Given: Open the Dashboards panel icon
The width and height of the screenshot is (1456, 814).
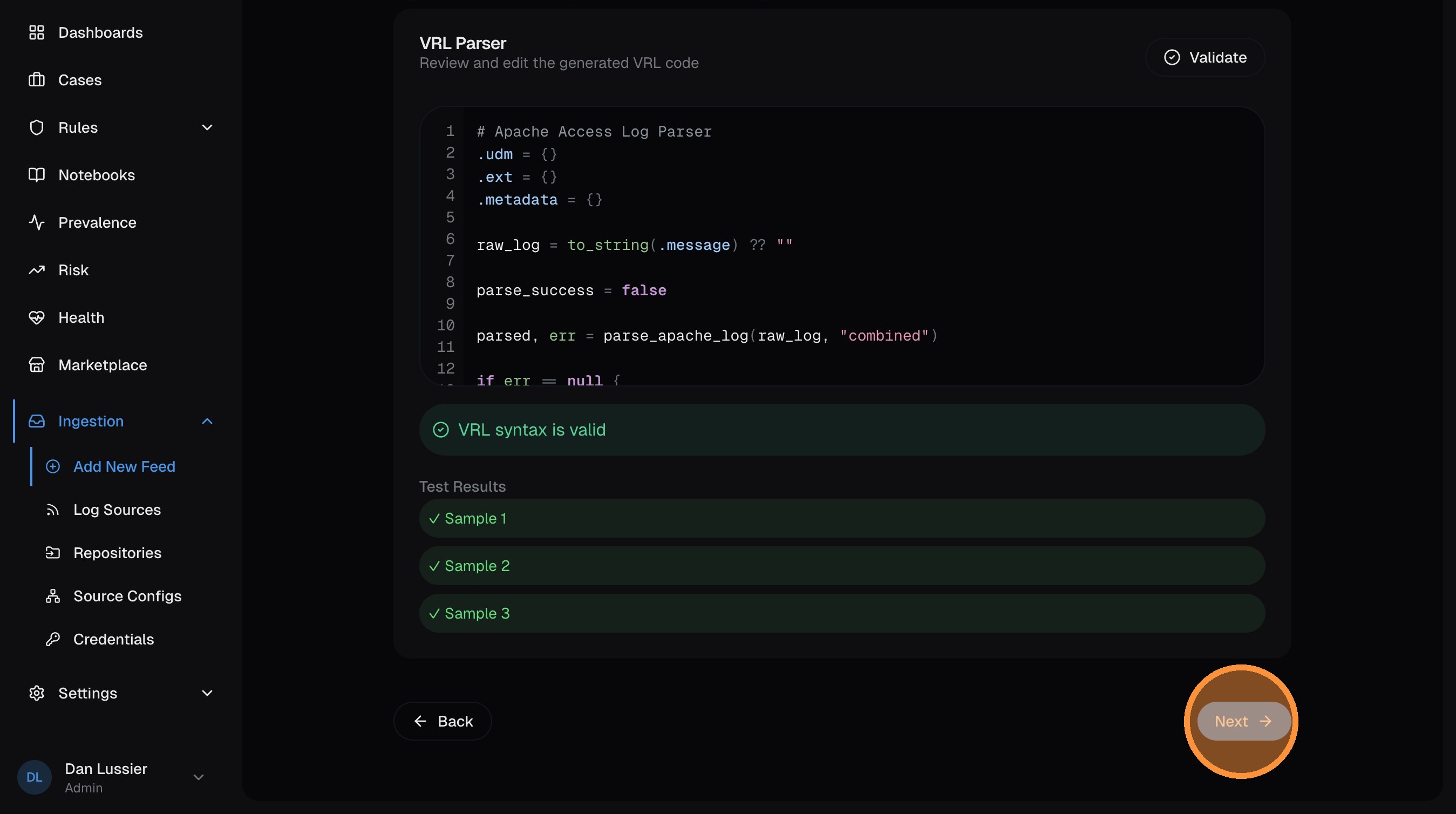Looking at the screenshot, I should click(x=37, y=32).
